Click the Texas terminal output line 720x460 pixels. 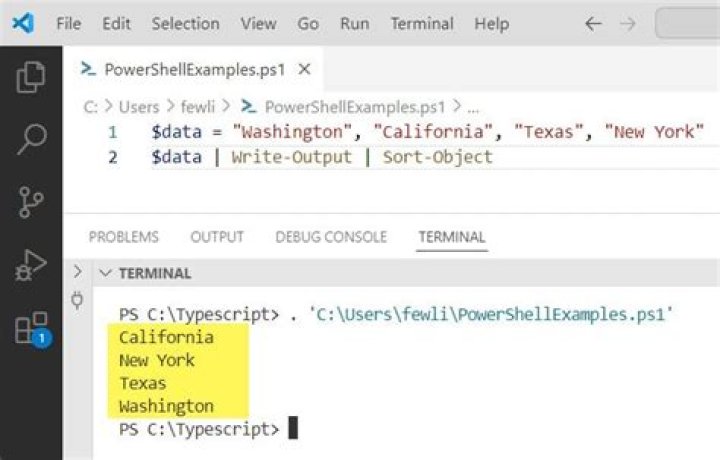click(143, 383)
